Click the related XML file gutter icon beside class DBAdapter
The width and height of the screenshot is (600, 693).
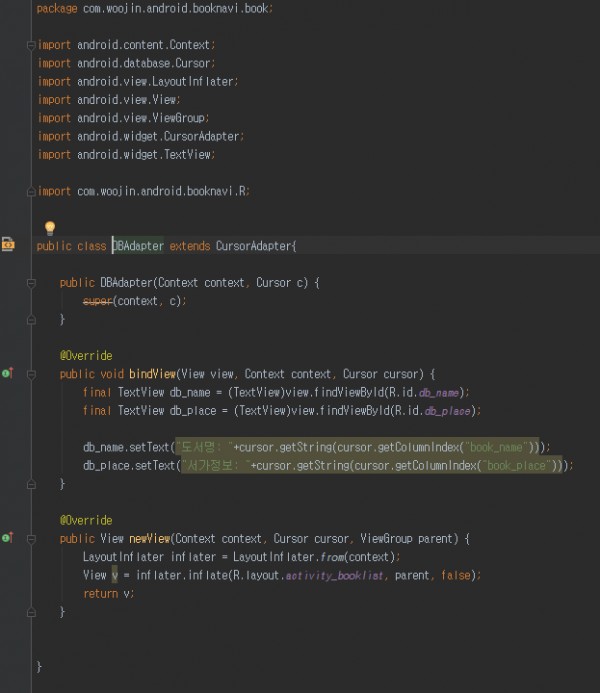click(x=8, y=244)
